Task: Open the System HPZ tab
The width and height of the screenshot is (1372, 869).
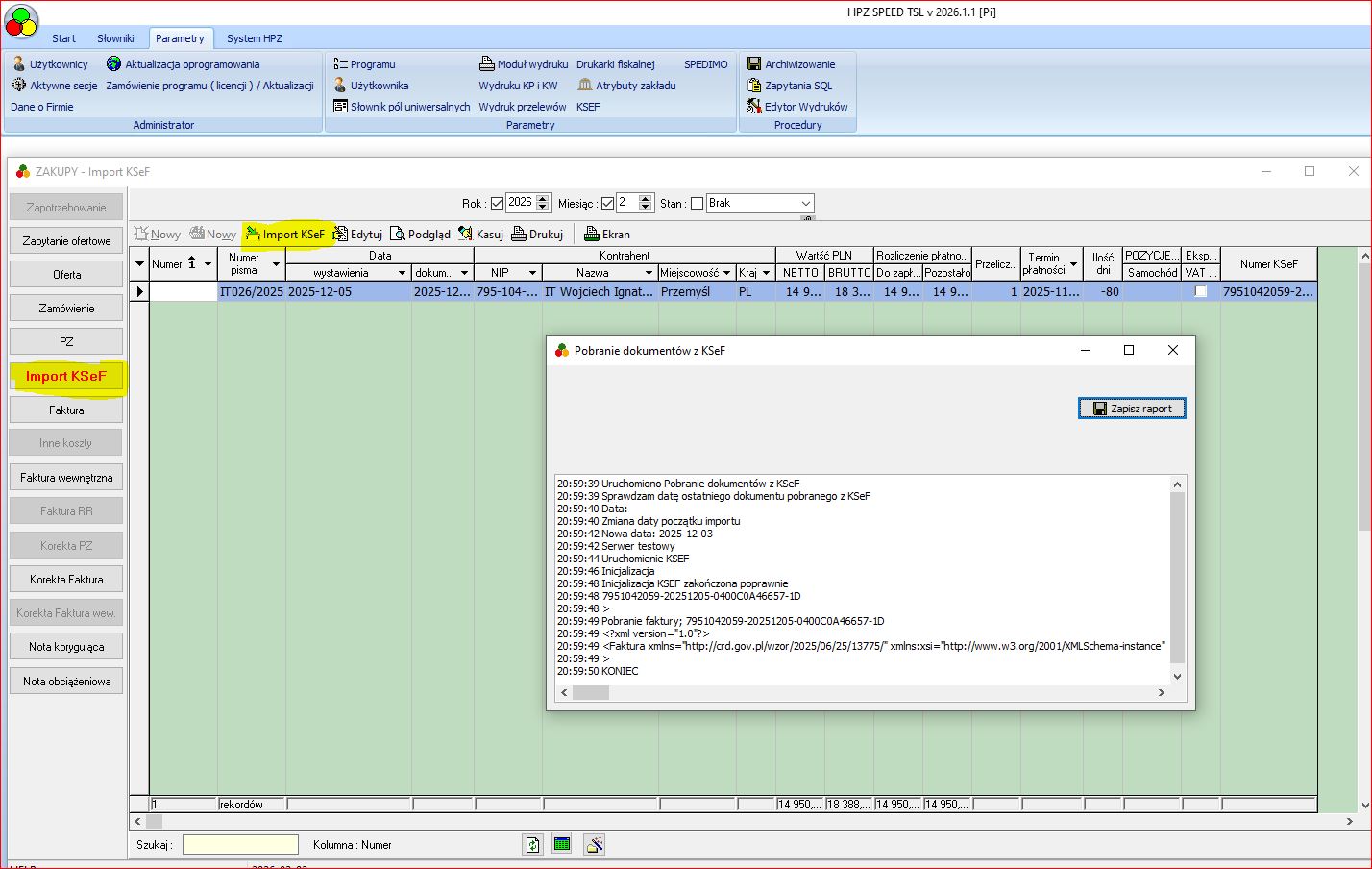Action: 254,38
